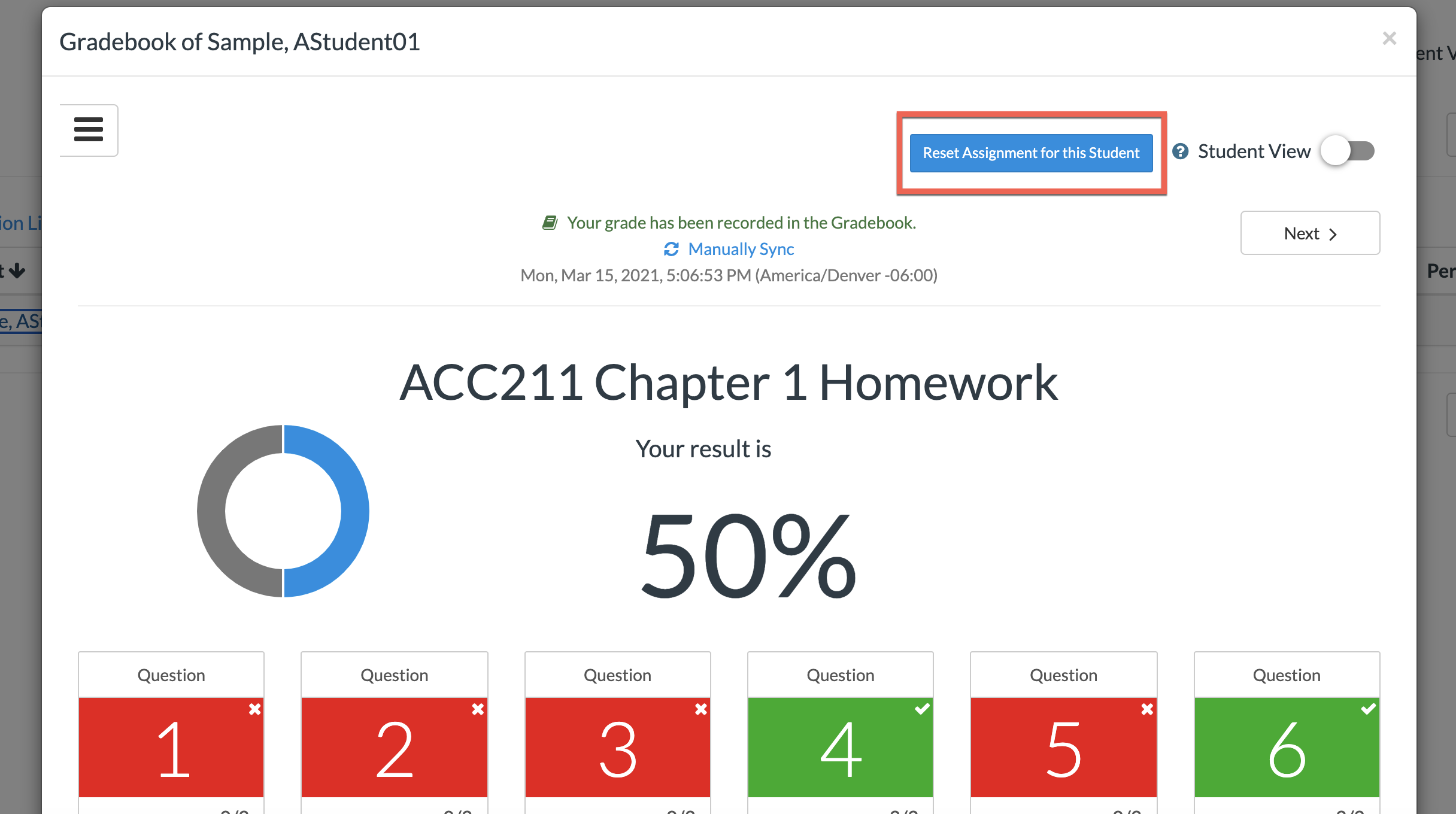Image resolution: width=1456 pixels, height=814 pixels.
Task: Click the ion Li partial link on left
Action: [20, 222]
